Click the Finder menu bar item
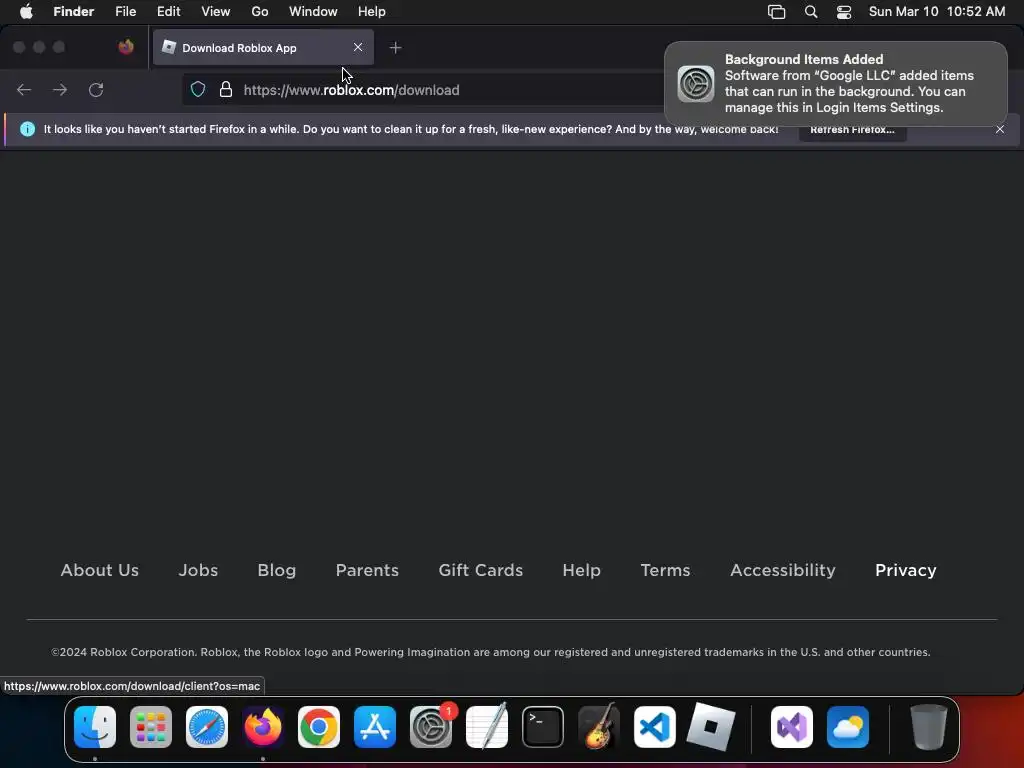Image resolution: width=1024 pixels, height=768 pixels. coord(73,12)
